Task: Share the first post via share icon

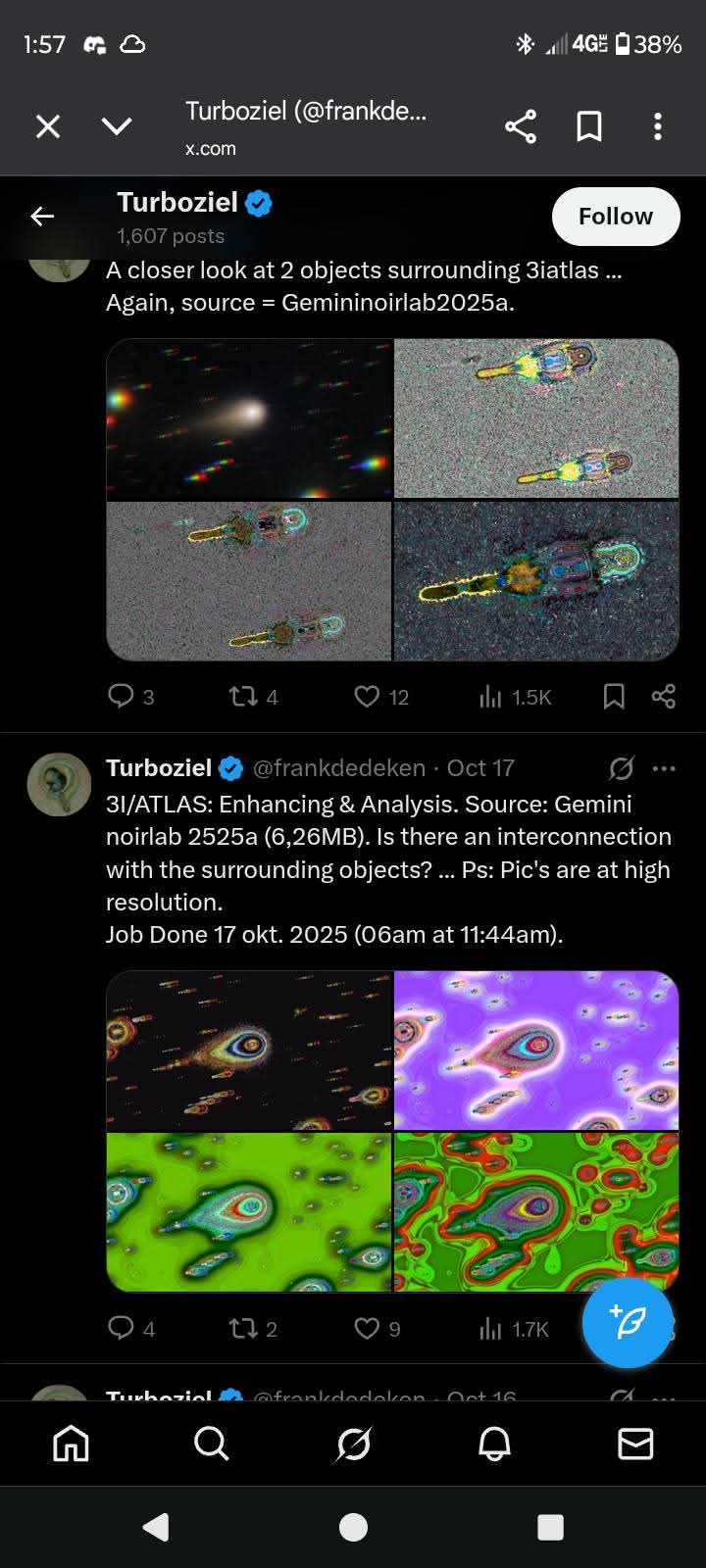Action: pyautogui.click(x=664, y=697)
